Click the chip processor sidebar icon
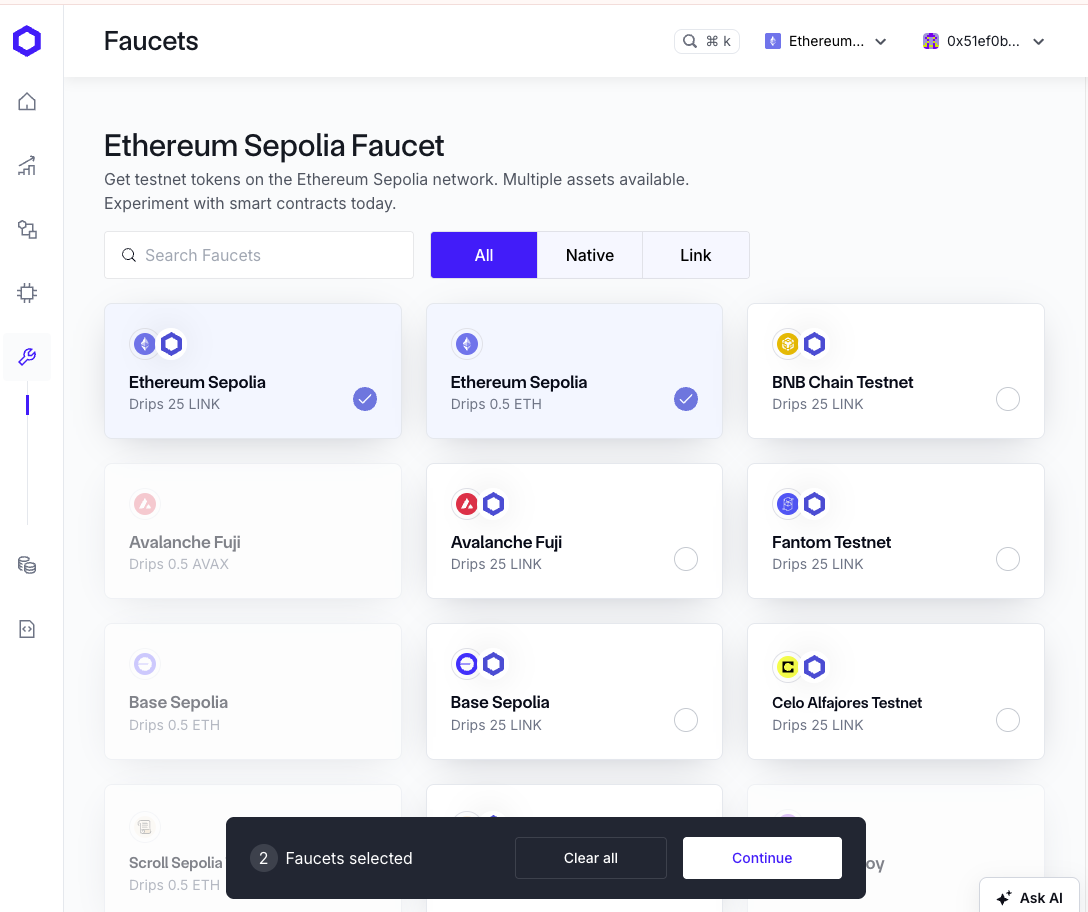The width and height of the screenshot is (1088, 912). point(27,293)
